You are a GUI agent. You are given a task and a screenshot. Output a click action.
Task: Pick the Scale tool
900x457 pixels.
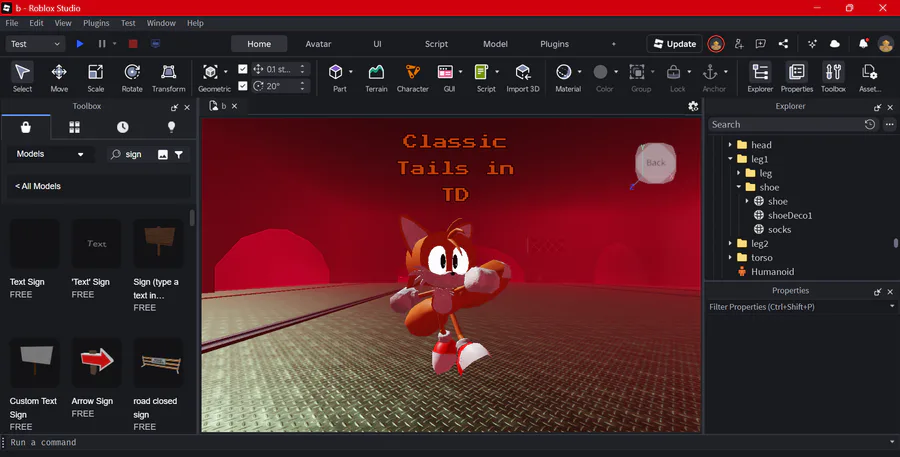tap(96, 77)
